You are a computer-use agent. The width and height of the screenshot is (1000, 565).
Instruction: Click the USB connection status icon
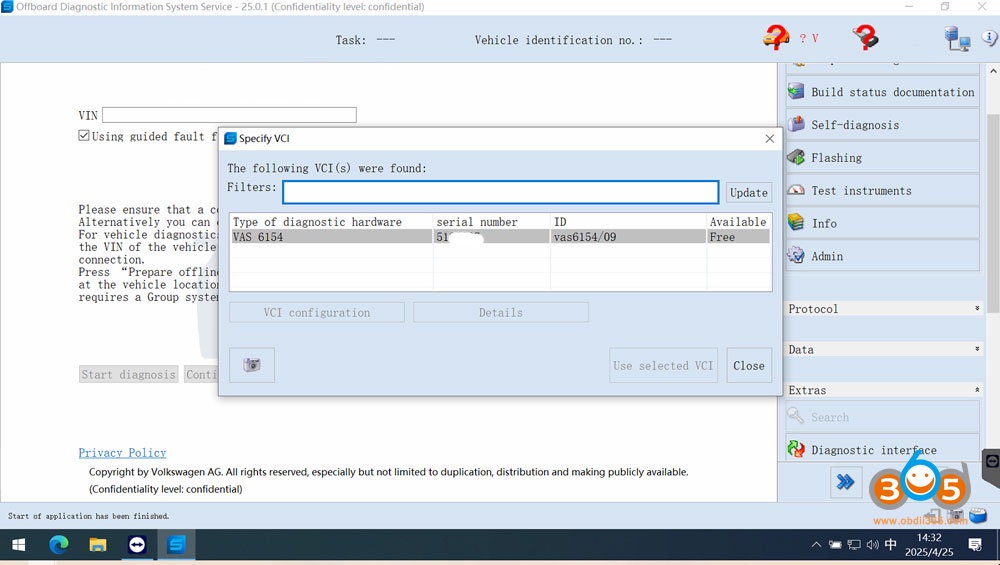(x=865, y=38)
